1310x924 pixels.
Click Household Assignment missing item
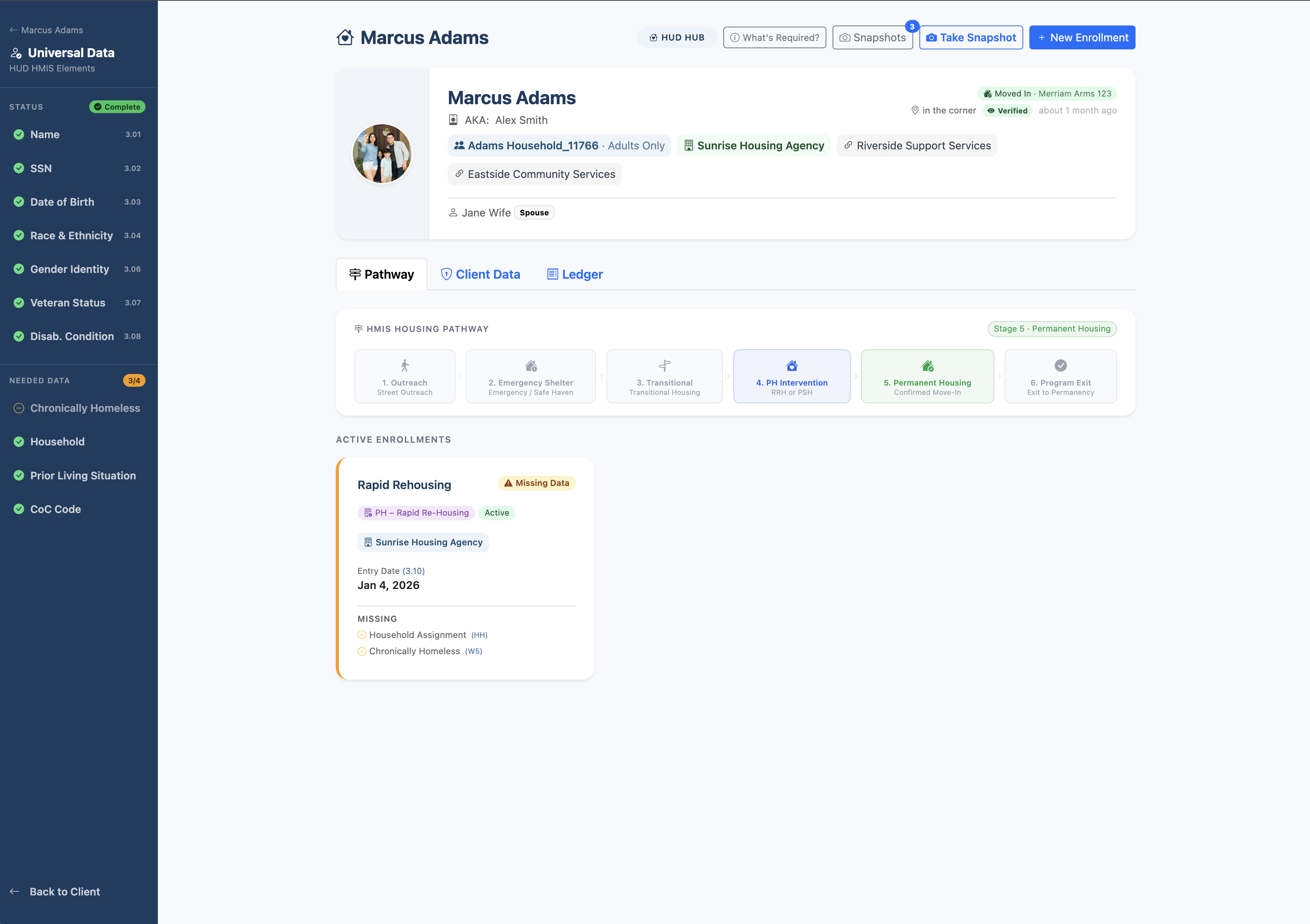point(423,635)
